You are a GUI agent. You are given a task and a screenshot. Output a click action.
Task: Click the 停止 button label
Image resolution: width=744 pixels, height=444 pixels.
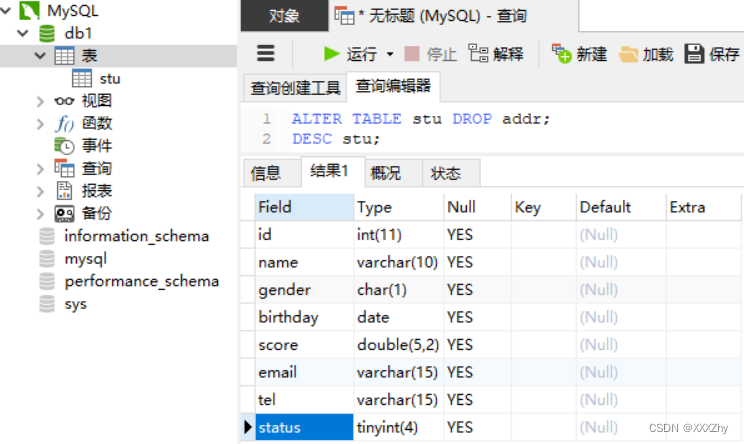(x=441, y=54)
